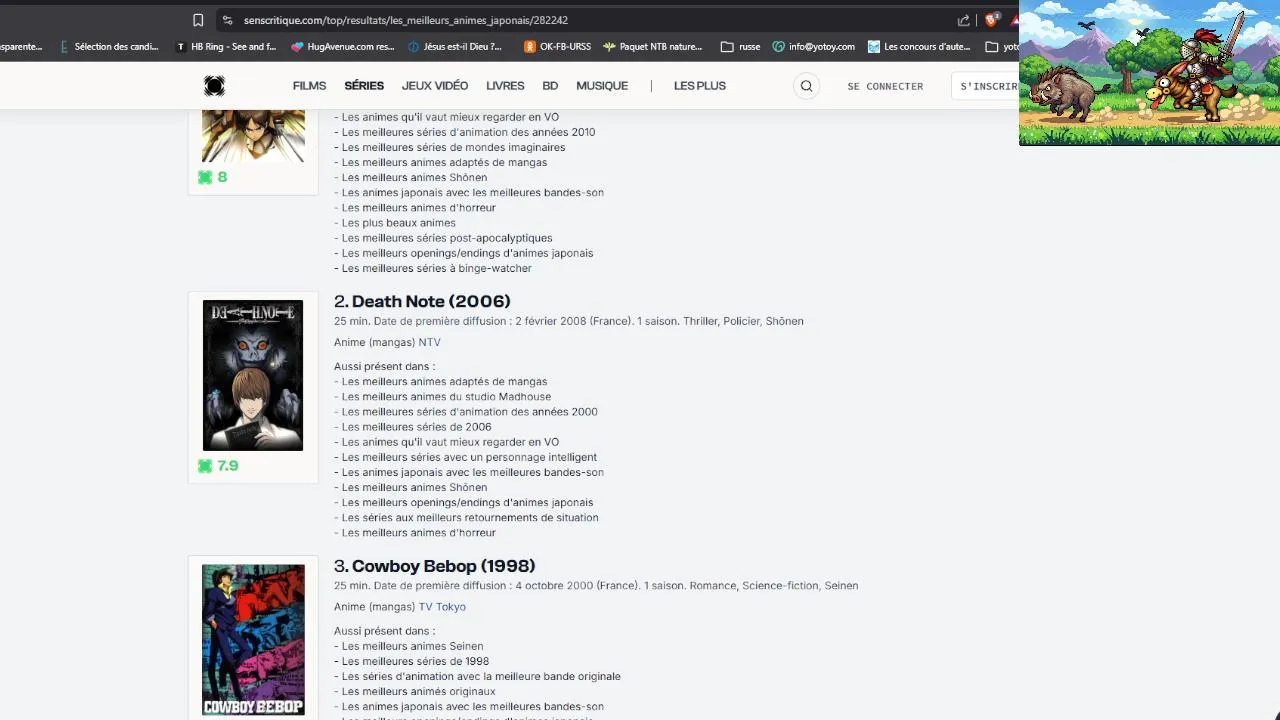Open 'Les meilleures séries d'animation des années 2010'
Image resolution: width=1280 pixels, height=720 pixels.
pyautogui.click(x=468, y=132)
